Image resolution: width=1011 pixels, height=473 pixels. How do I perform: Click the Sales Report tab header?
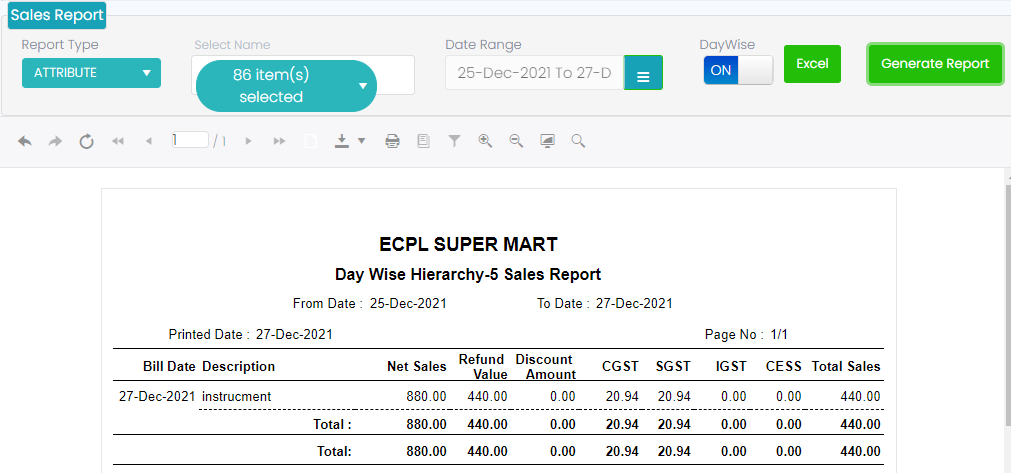[x=57, y=15]
